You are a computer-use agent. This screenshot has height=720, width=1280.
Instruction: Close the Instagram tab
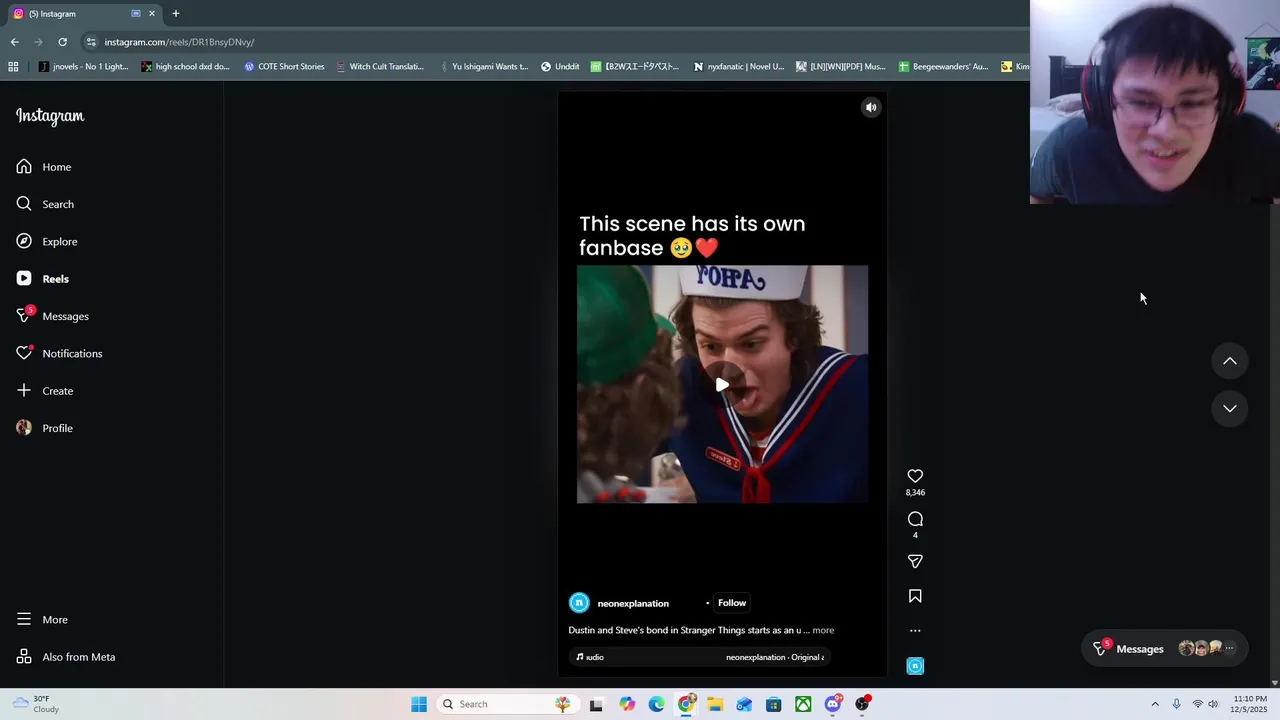click(x=152, y=13)
